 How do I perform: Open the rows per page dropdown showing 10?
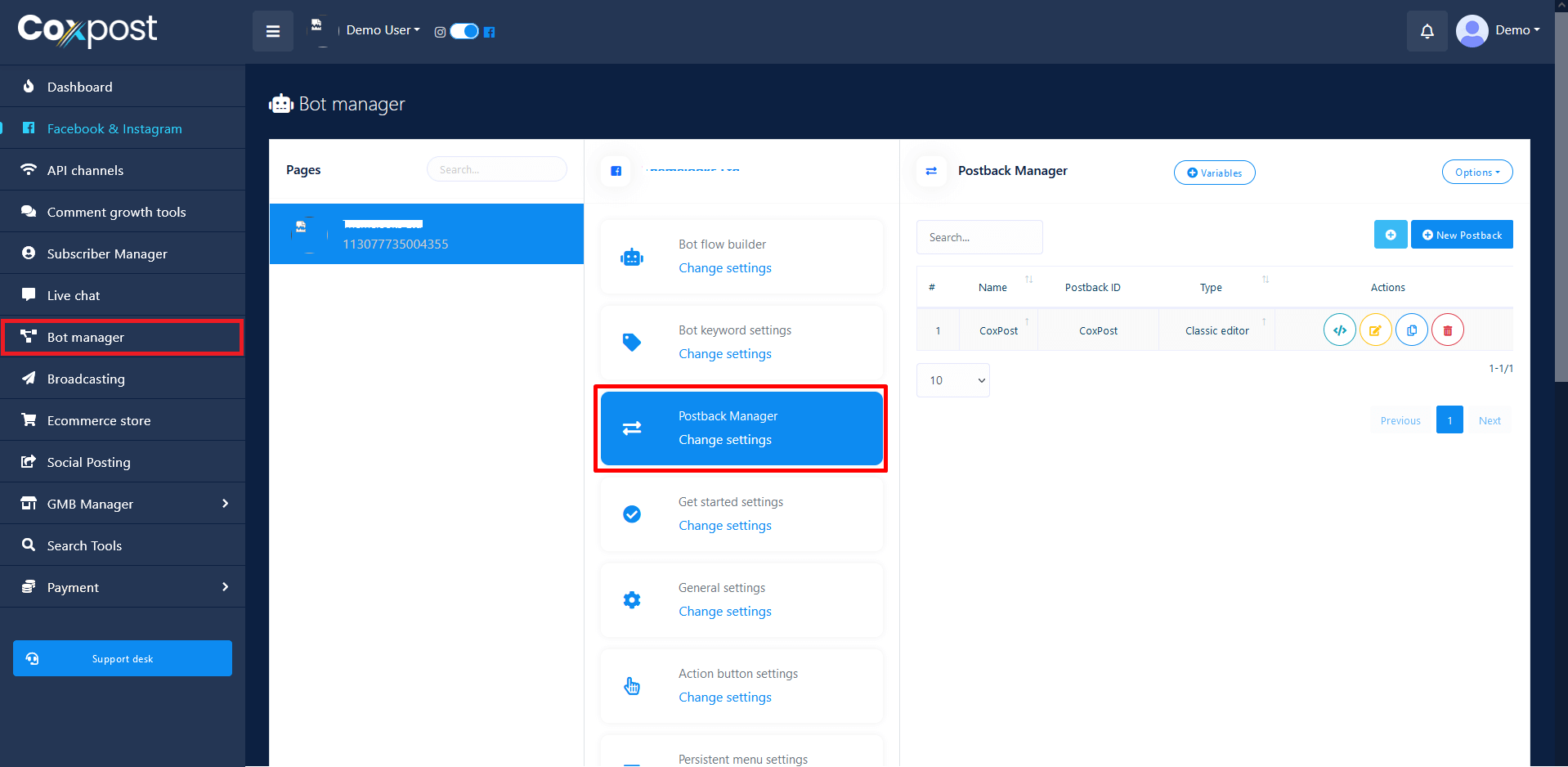[952, 380]
